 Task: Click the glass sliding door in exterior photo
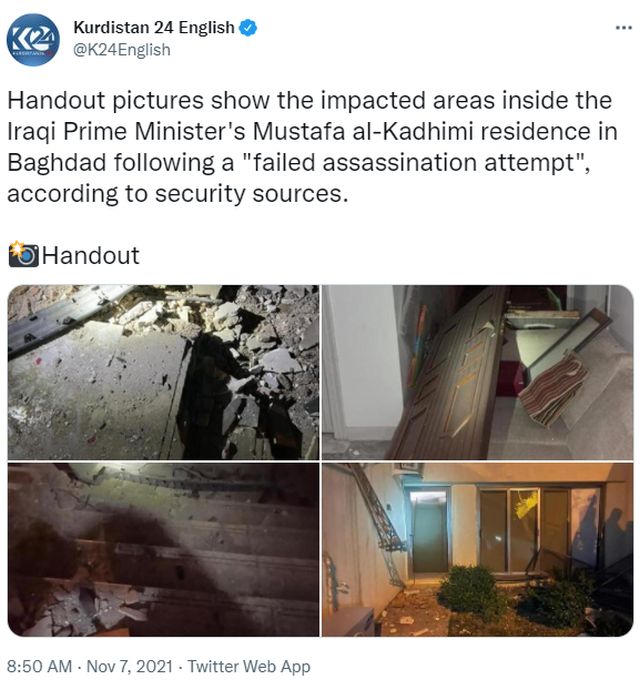[x=524, y=531]
